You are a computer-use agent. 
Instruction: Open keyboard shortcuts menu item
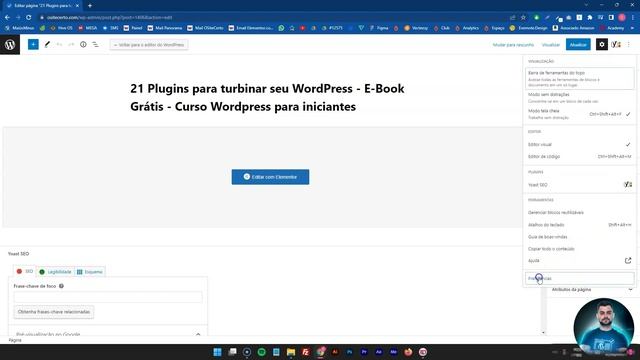(580, 224)
